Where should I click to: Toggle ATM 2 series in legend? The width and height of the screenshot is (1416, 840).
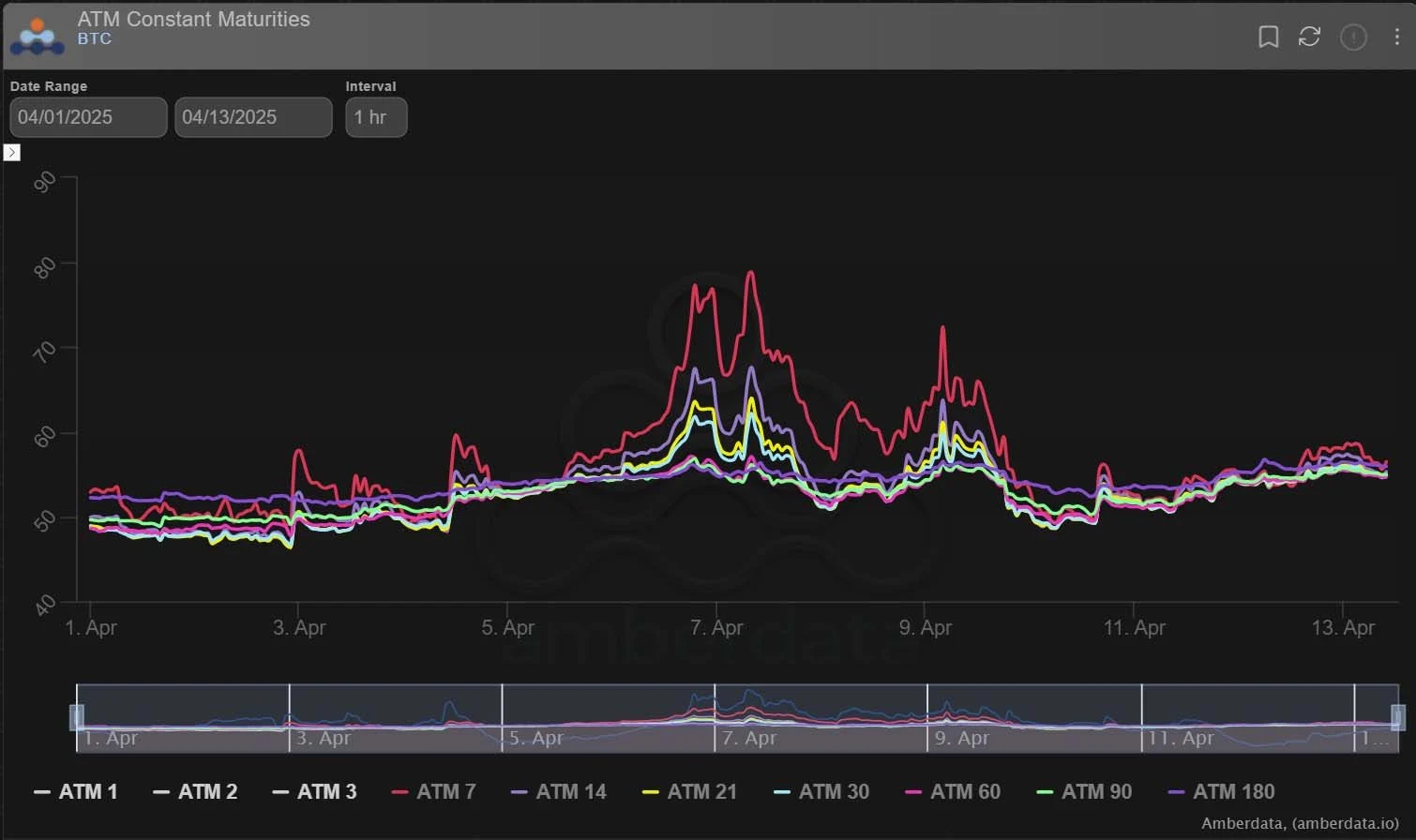[195, 792]
